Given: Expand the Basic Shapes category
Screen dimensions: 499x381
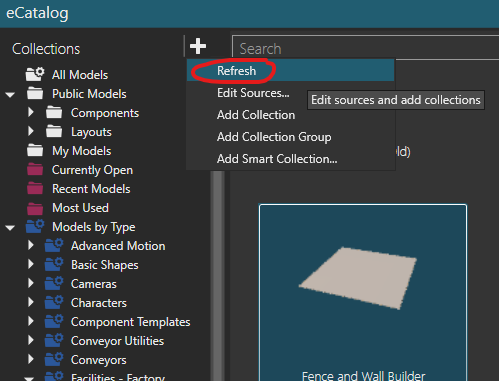Looking at the screenshot, I should point(31,264).
